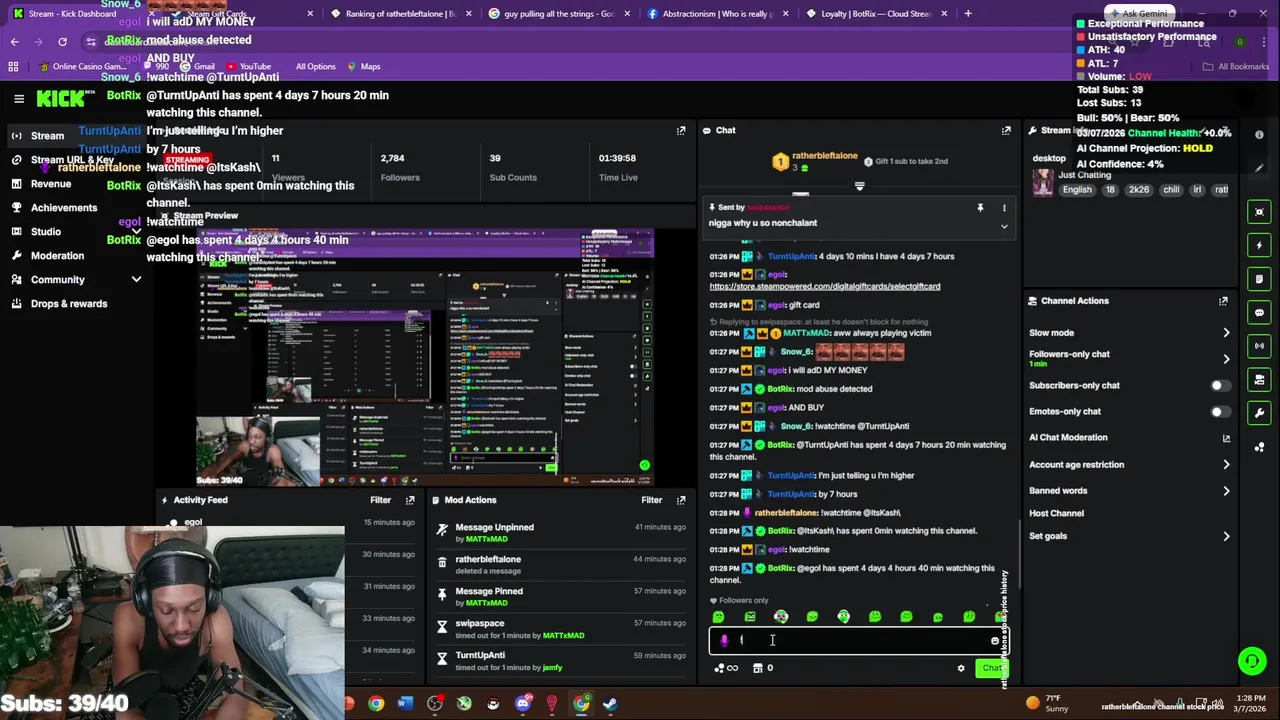Click the pin icon on pinned message
The width and height of the screenshot is (1280, 720).
click(980, 208)
